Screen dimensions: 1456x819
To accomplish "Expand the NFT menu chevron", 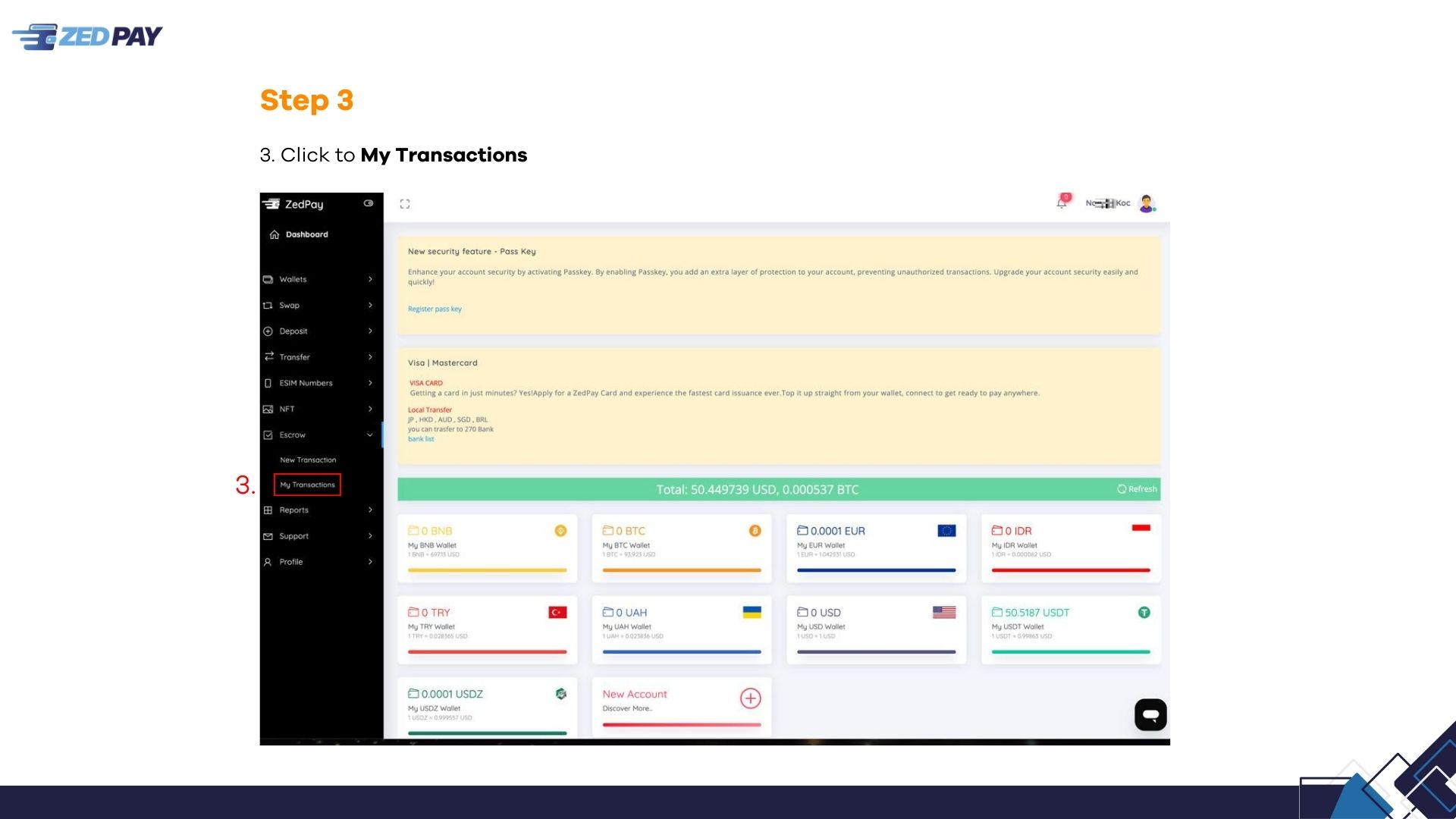I will (370, 409).
